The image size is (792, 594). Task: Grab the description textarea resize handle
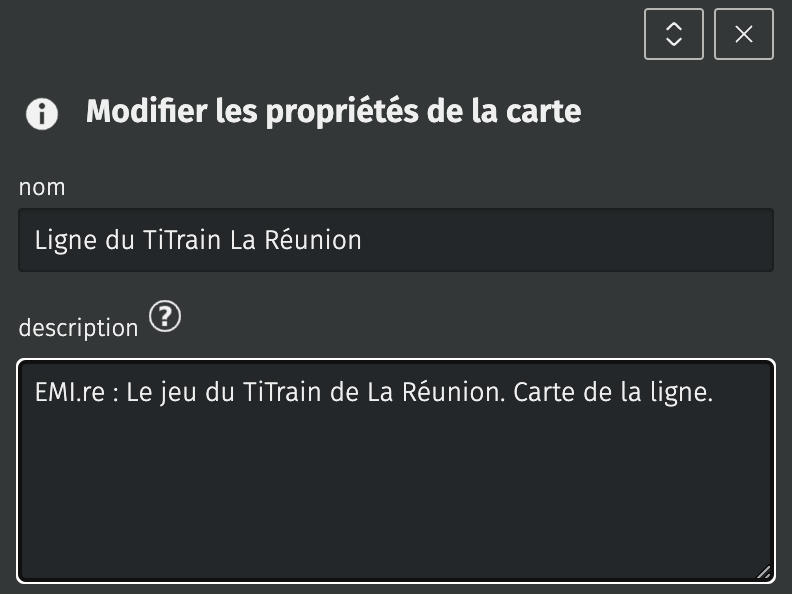point(764,572)
